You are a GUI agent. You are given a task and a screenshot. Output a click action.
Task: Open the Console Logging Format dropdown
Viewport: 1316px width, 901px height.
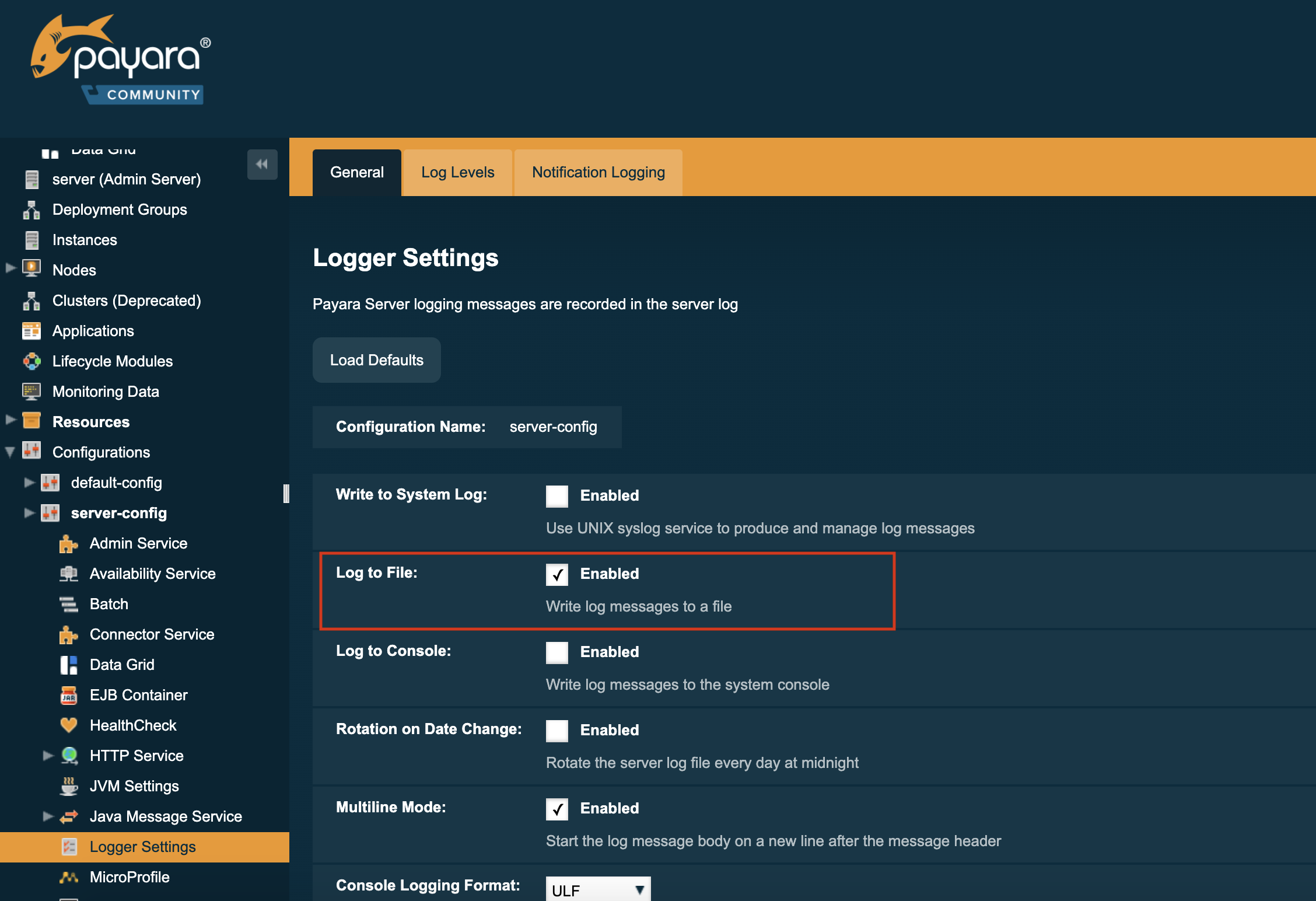(x=597, y=889)
